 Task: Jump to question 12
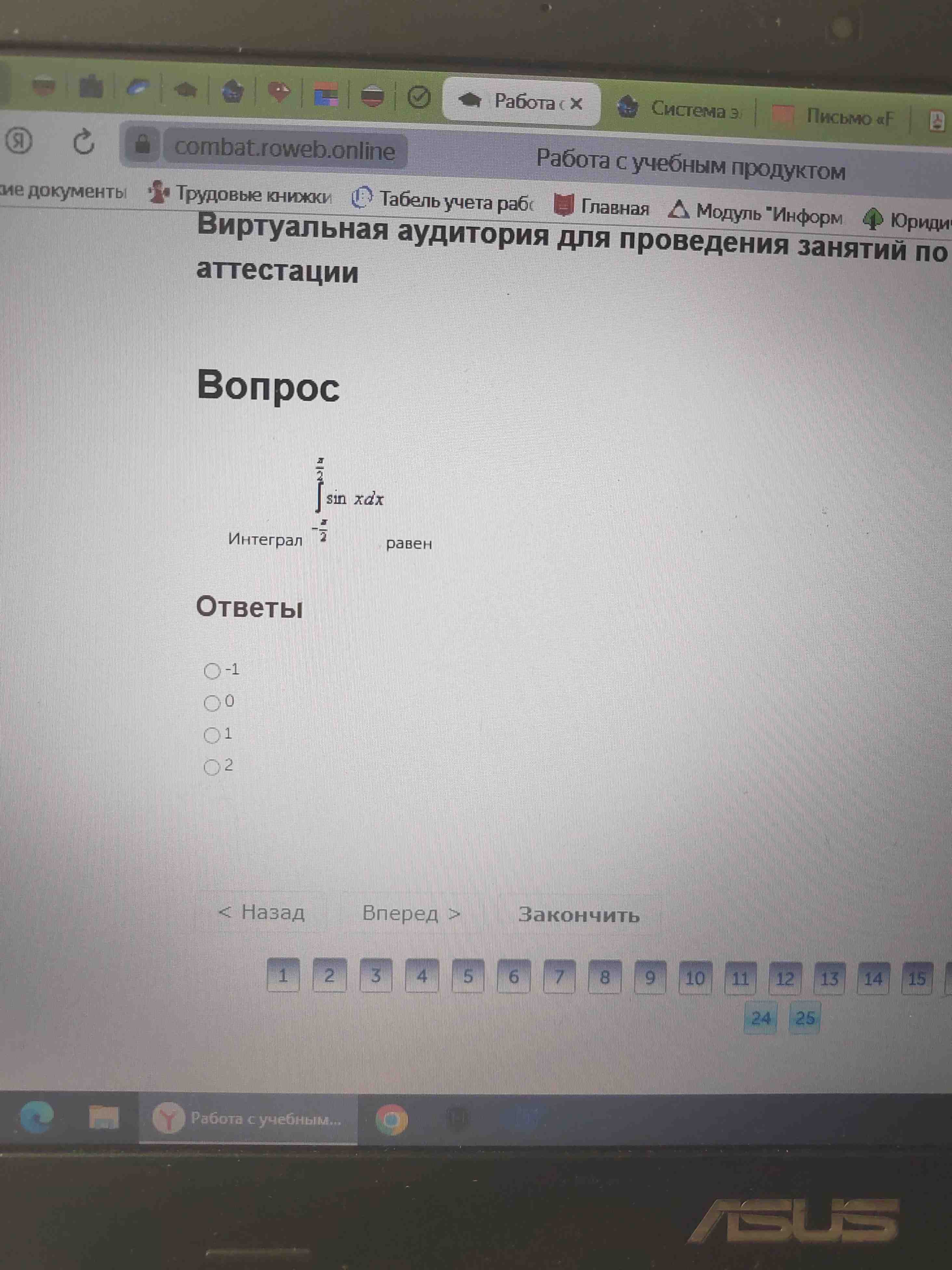pos(785,978)
